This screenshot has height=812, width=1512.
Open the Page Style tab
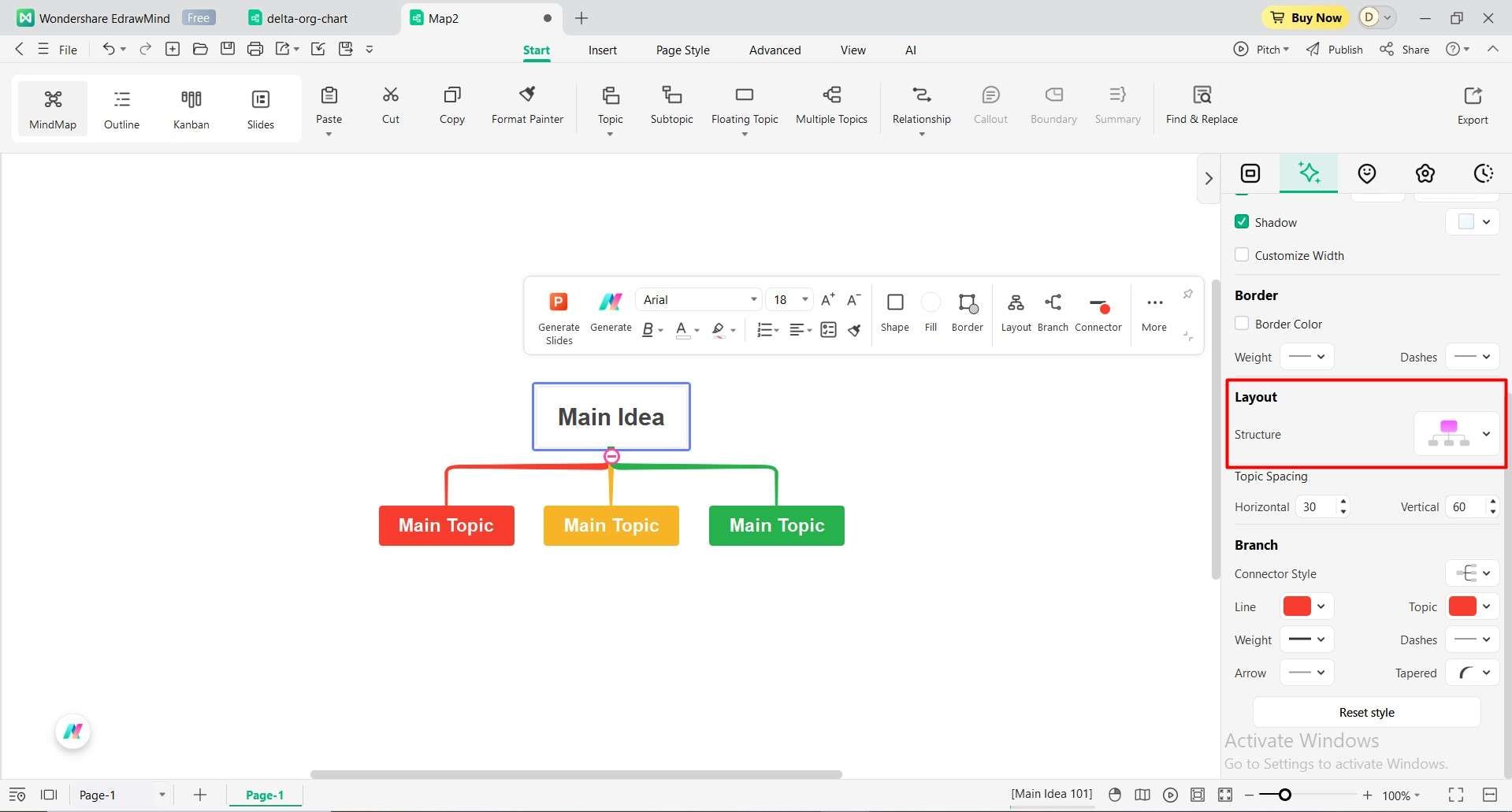click(x=682, y=50)
